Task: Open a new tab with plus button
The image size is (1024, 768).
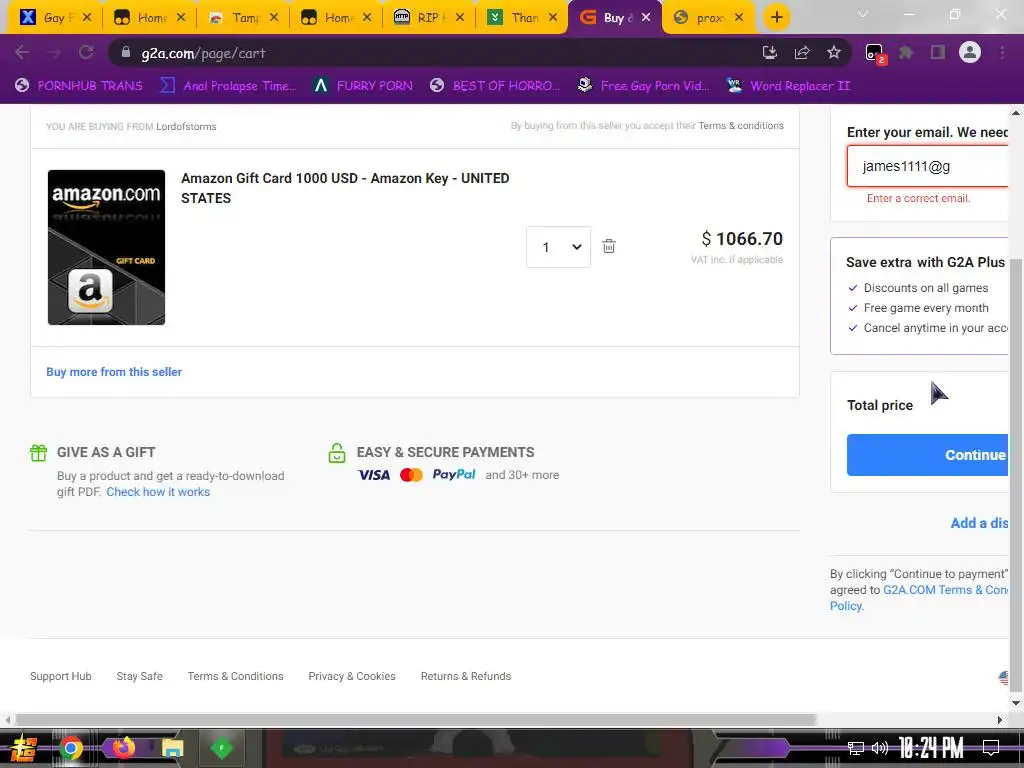Action: coord(776,17)
